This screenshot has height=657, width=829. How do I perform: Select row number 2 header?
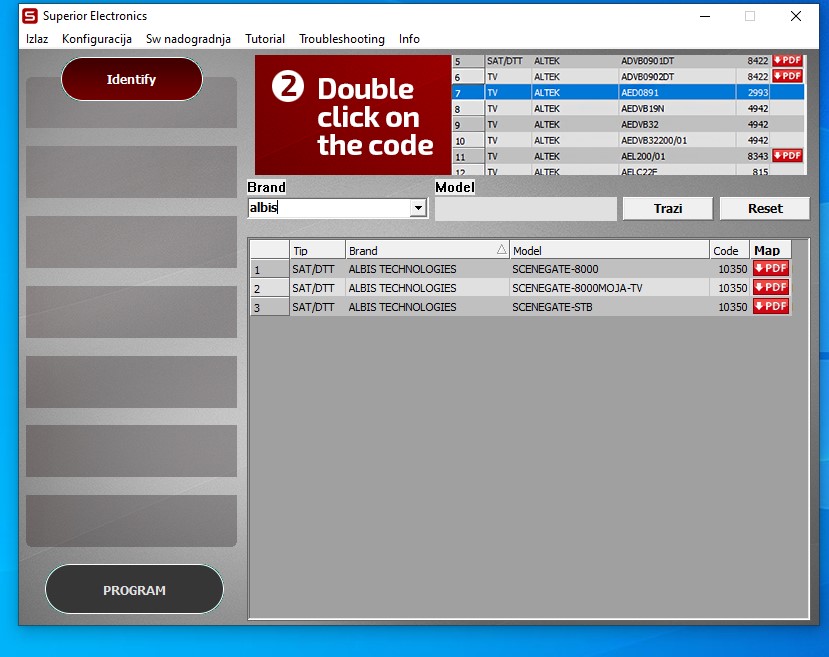pyautogui.click(x=270, y=288)
